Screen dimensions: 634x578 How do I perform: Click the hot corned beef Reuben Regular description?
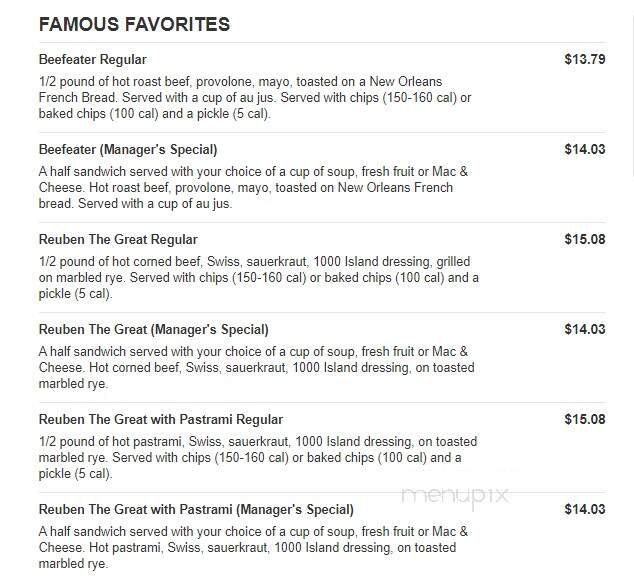pyautogui.click(x=259, y=278)
